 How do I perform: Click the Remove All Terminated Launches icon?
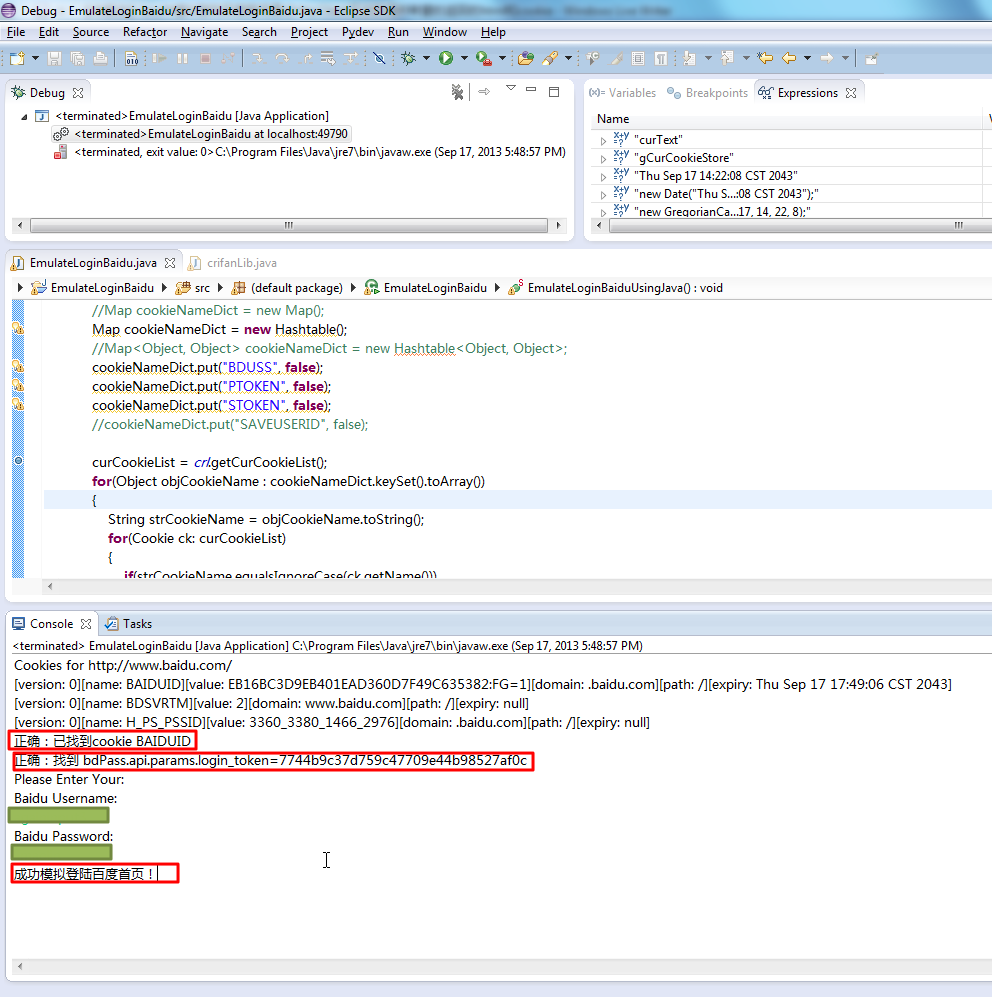tap(457, 93)
